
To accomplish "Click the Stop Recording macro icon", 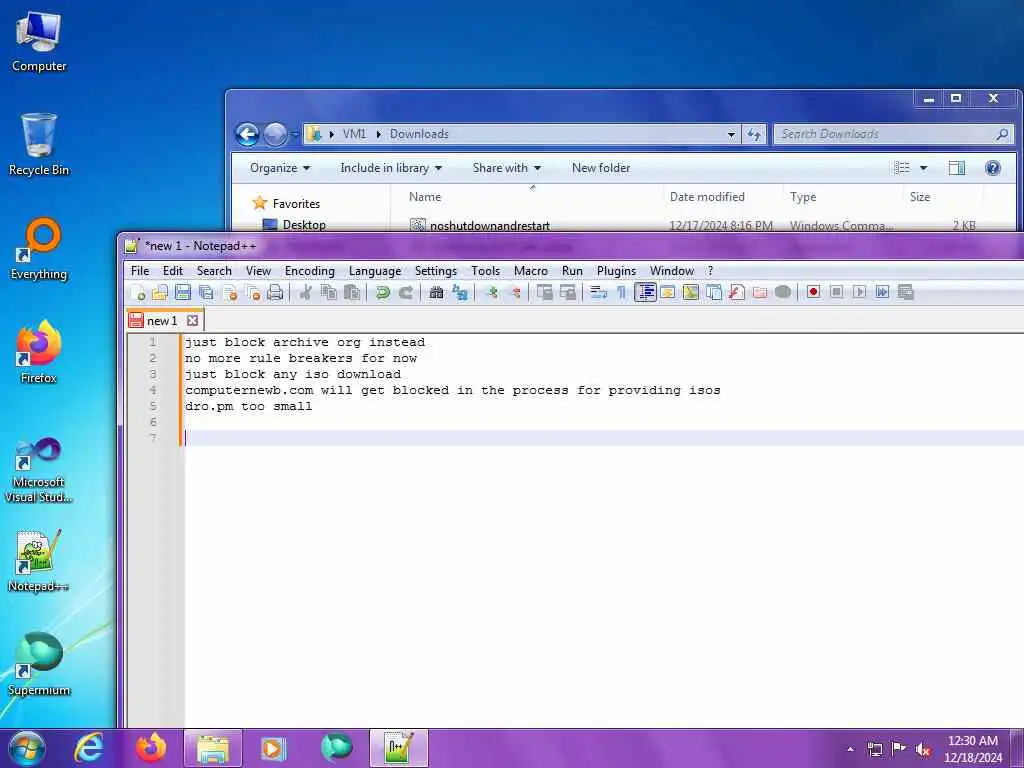I will coord(837,293).
